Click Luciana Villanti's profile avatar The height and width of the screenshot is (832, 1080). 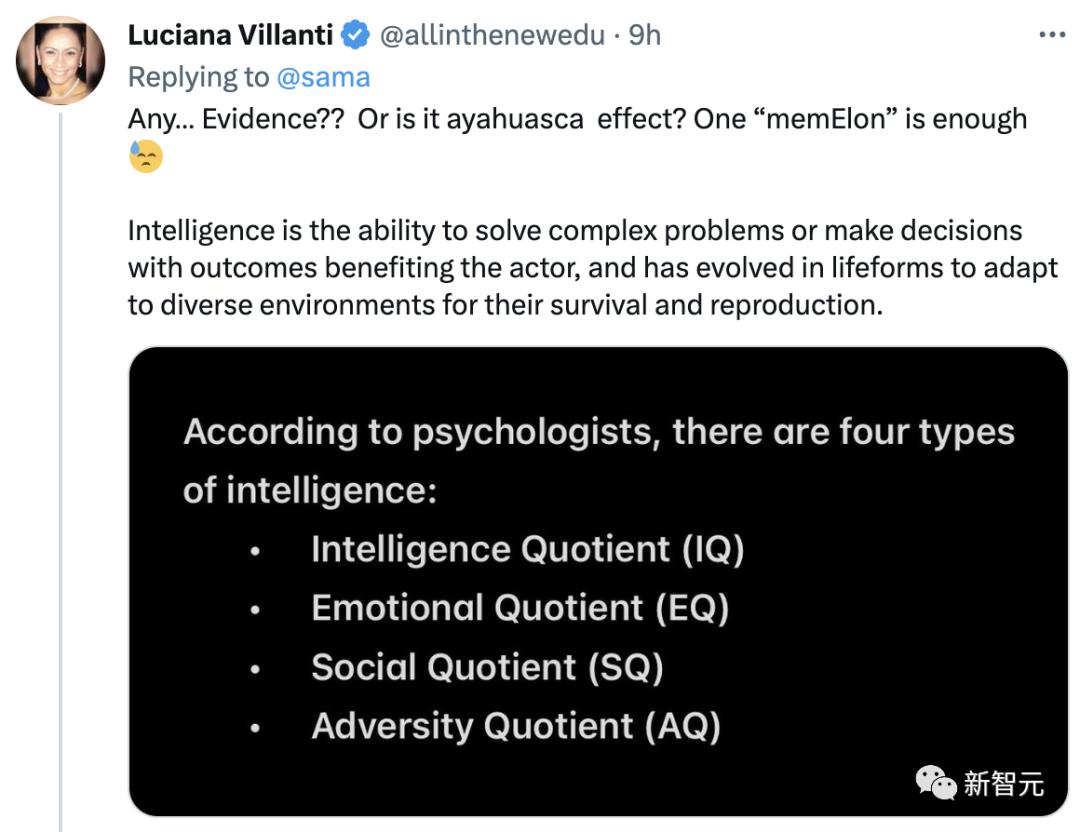(x=60, y=60)
